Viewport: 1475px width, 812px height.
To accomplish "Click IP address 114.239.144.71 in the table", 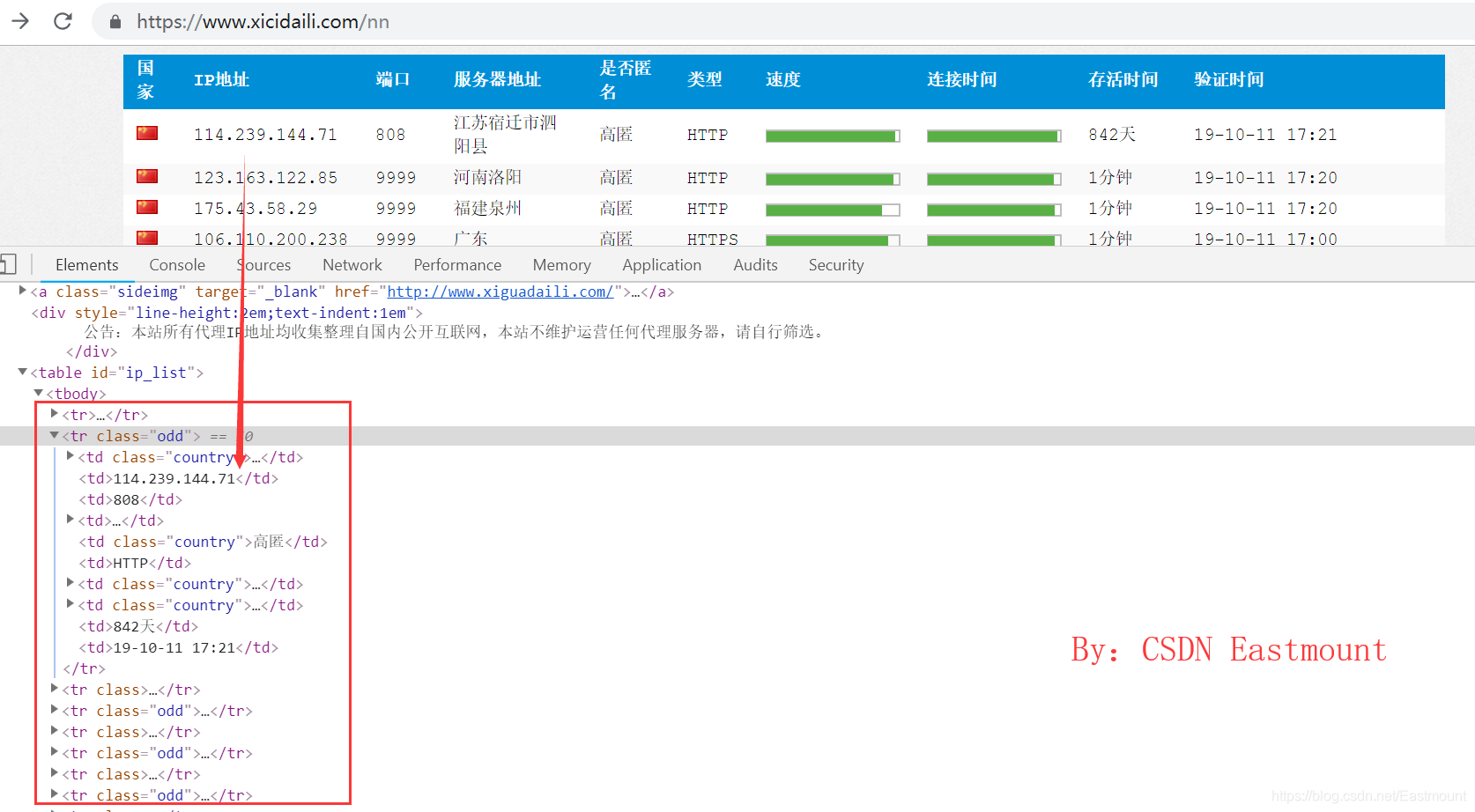I will coord(265,135).
